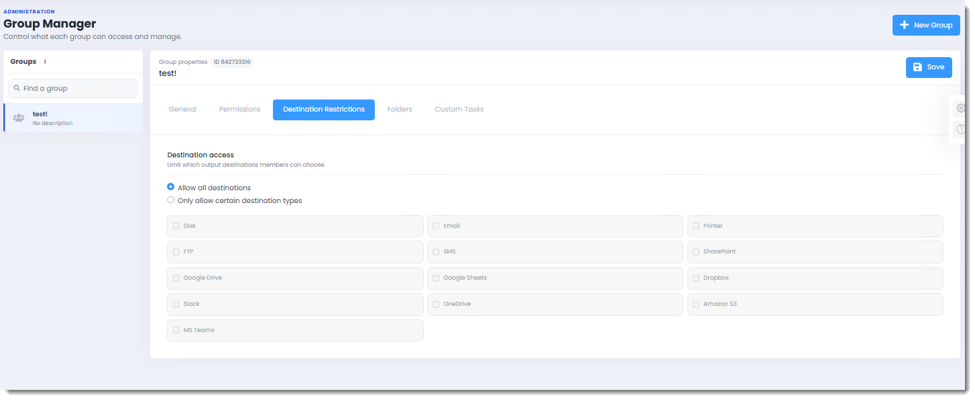The image size is (975, 400).
Task: Click the 'Group Manager' page title
Action: pos(50,24)
